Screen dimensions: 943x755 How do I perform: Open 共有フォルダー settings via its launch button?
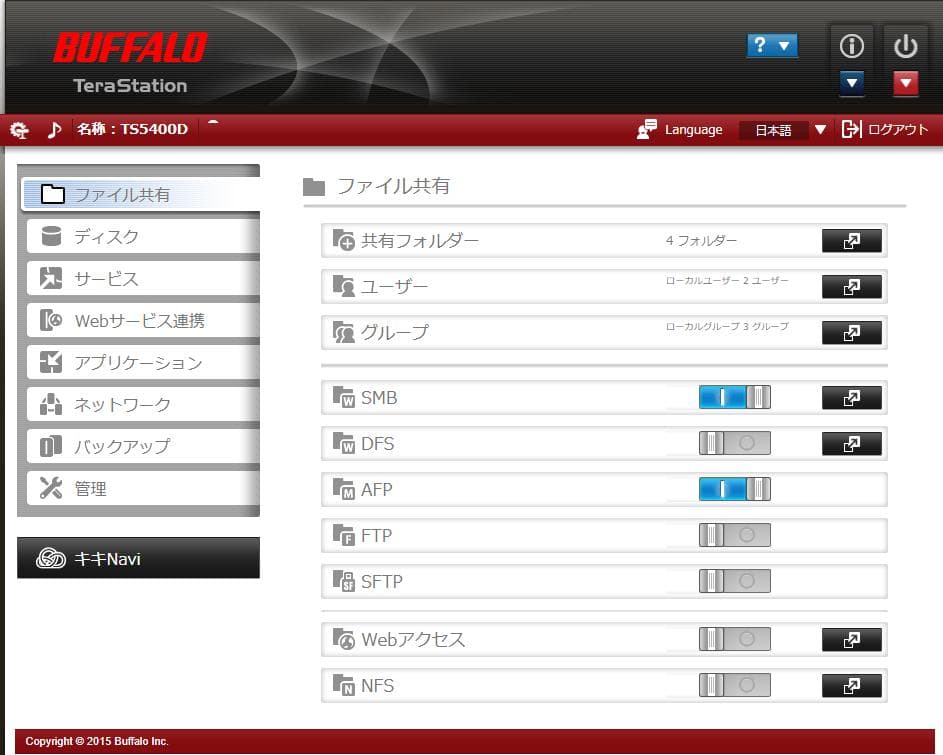851,240
